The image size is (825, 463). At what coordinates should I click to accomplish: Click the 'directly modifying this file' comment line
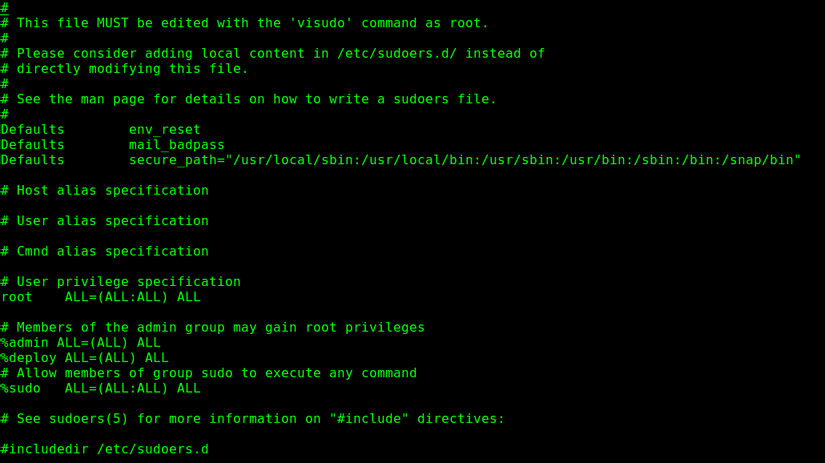(124, 69)
